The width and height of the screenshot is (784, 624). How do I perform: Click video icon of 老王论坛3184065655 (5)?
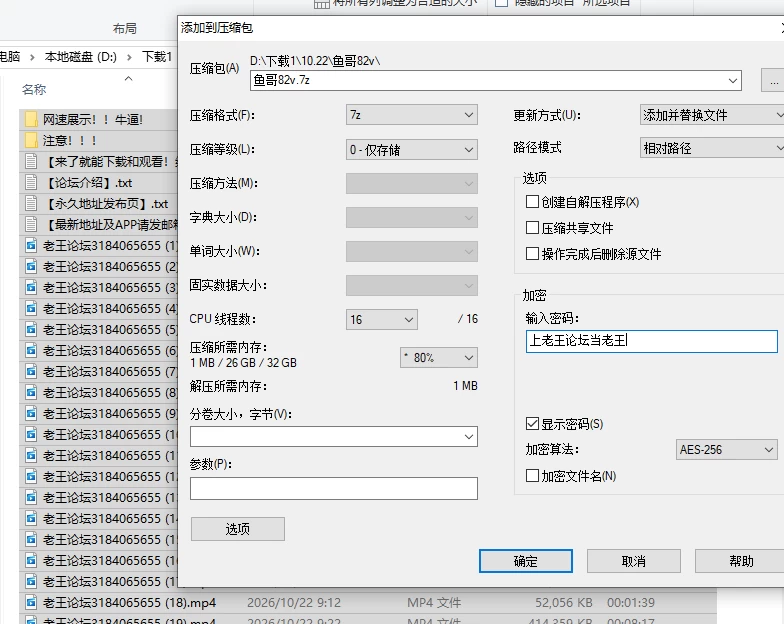(31, 330)
